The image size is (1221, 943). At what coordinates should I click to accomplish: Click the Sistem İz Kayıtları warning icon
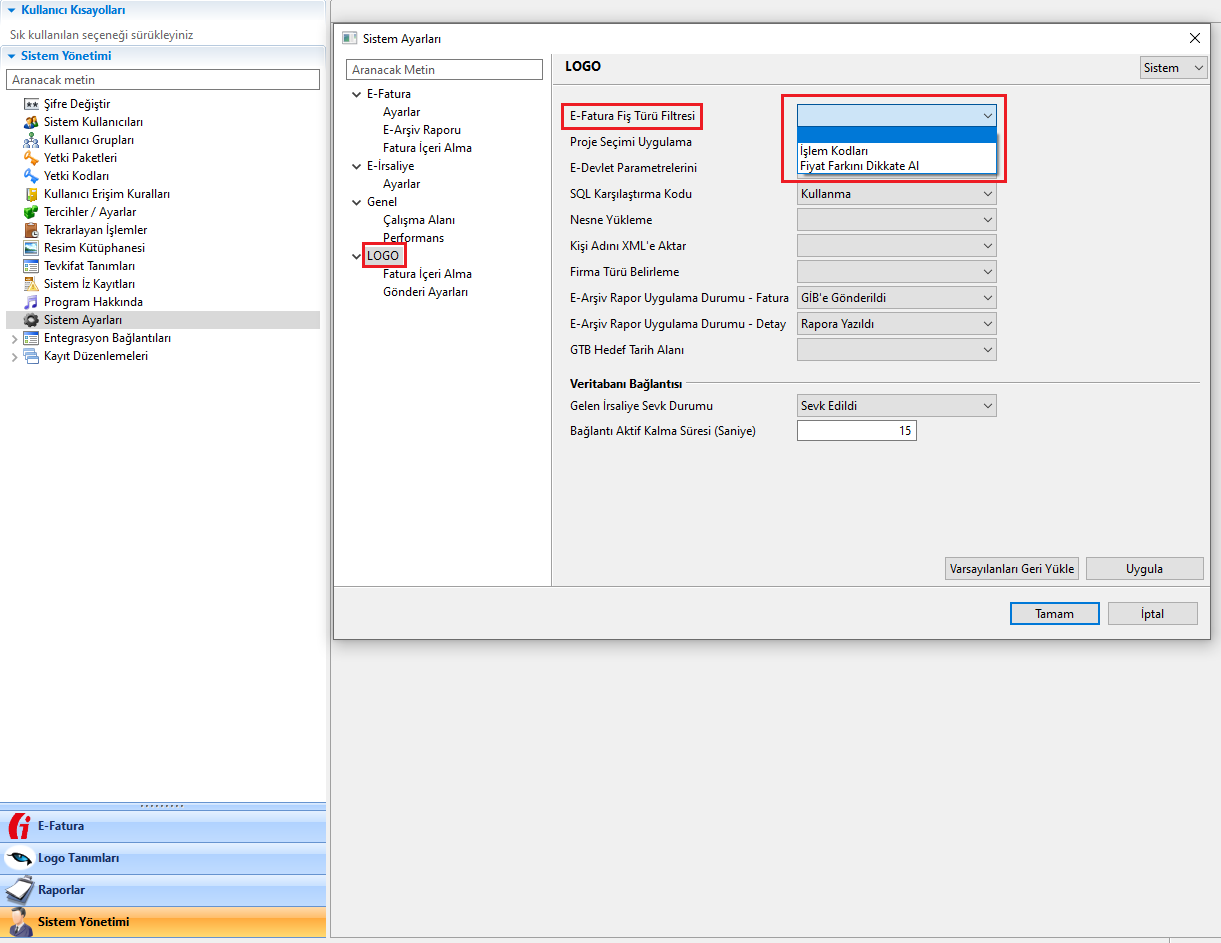[31, 284]
